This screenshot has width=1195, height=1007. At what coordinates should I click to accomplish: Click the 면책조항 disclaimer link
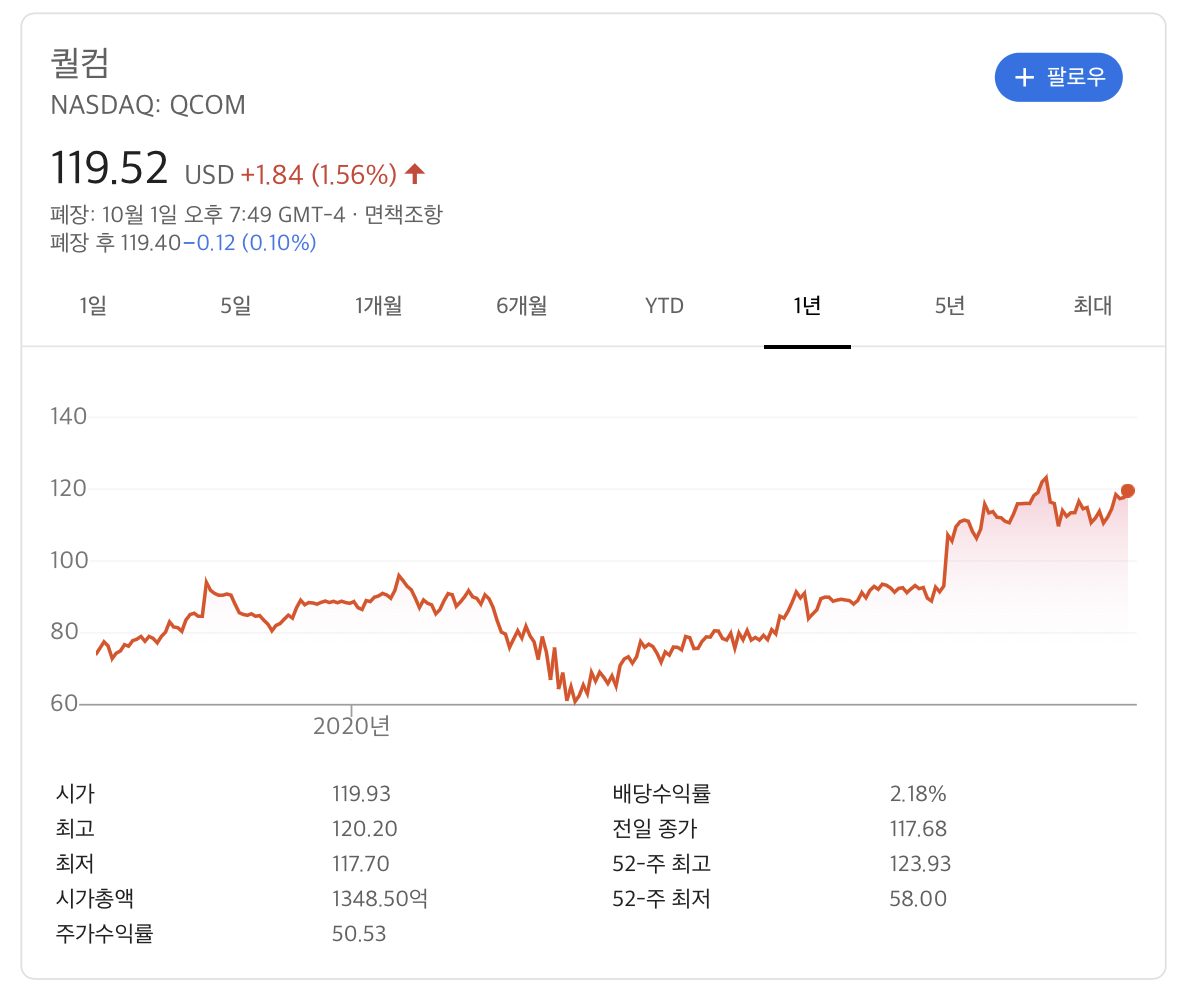click(x=403, y=214)
